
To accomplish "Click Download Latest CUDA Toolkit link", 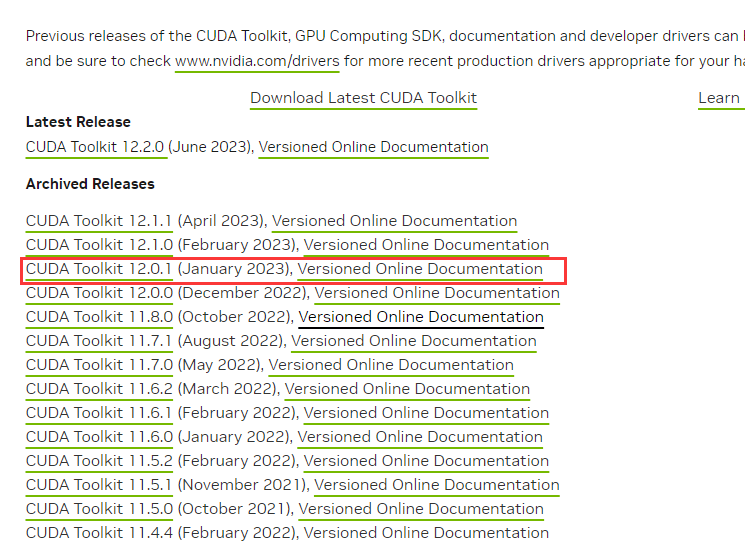I will coord(363,98).
